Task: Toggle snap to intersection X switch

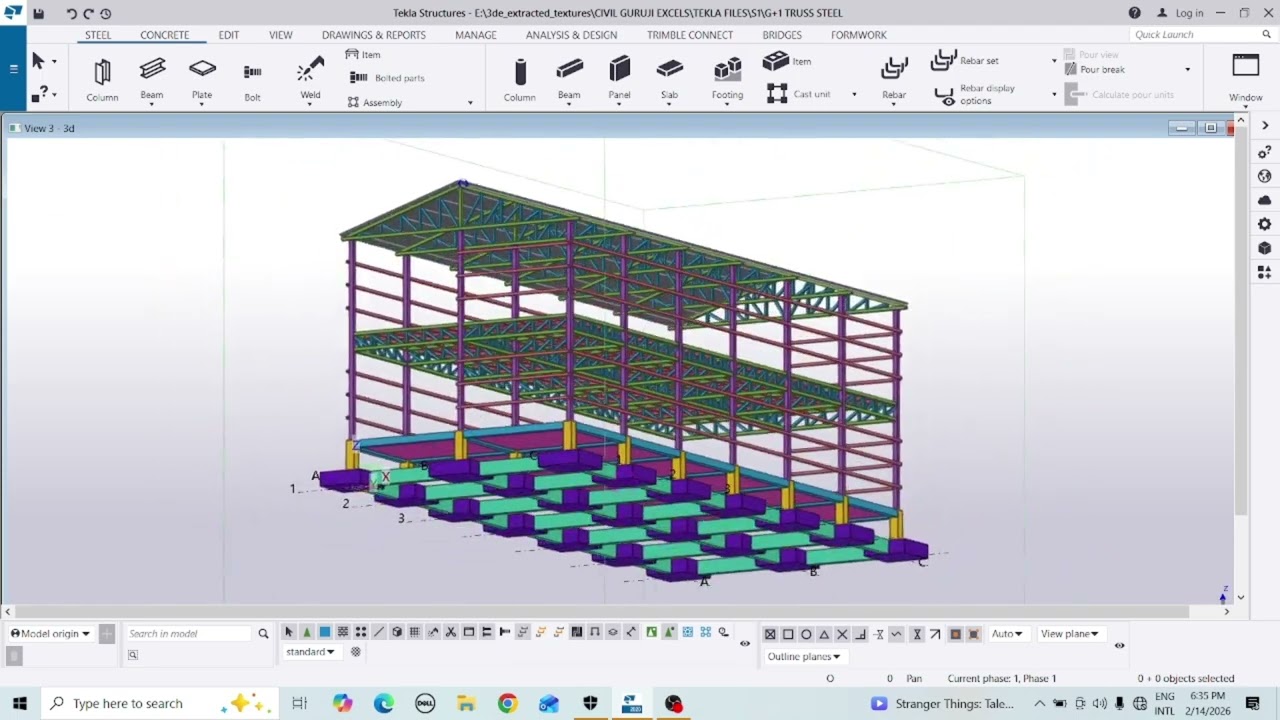Action: 842,634
